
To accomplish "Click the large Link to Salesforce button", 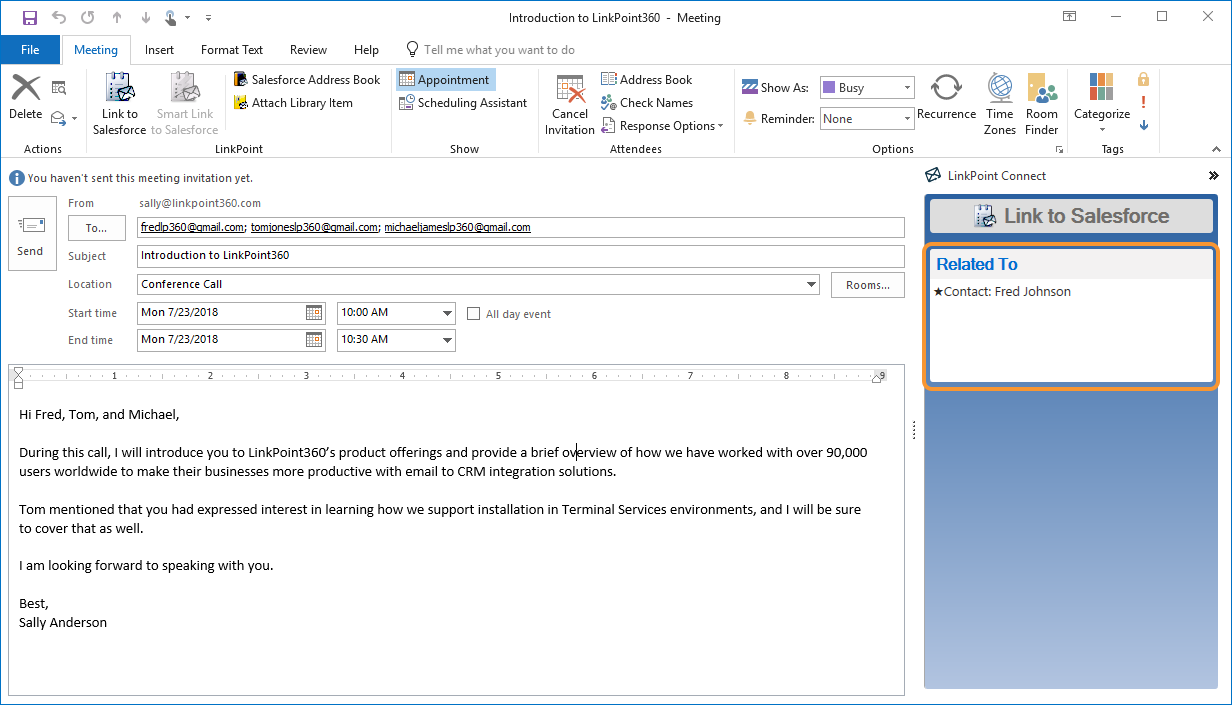I will pos(1071,216).
